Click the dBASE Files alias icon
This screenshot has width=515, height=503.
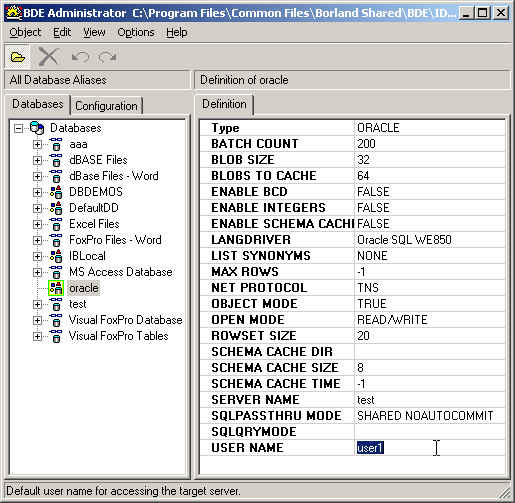tap(56, 160)
